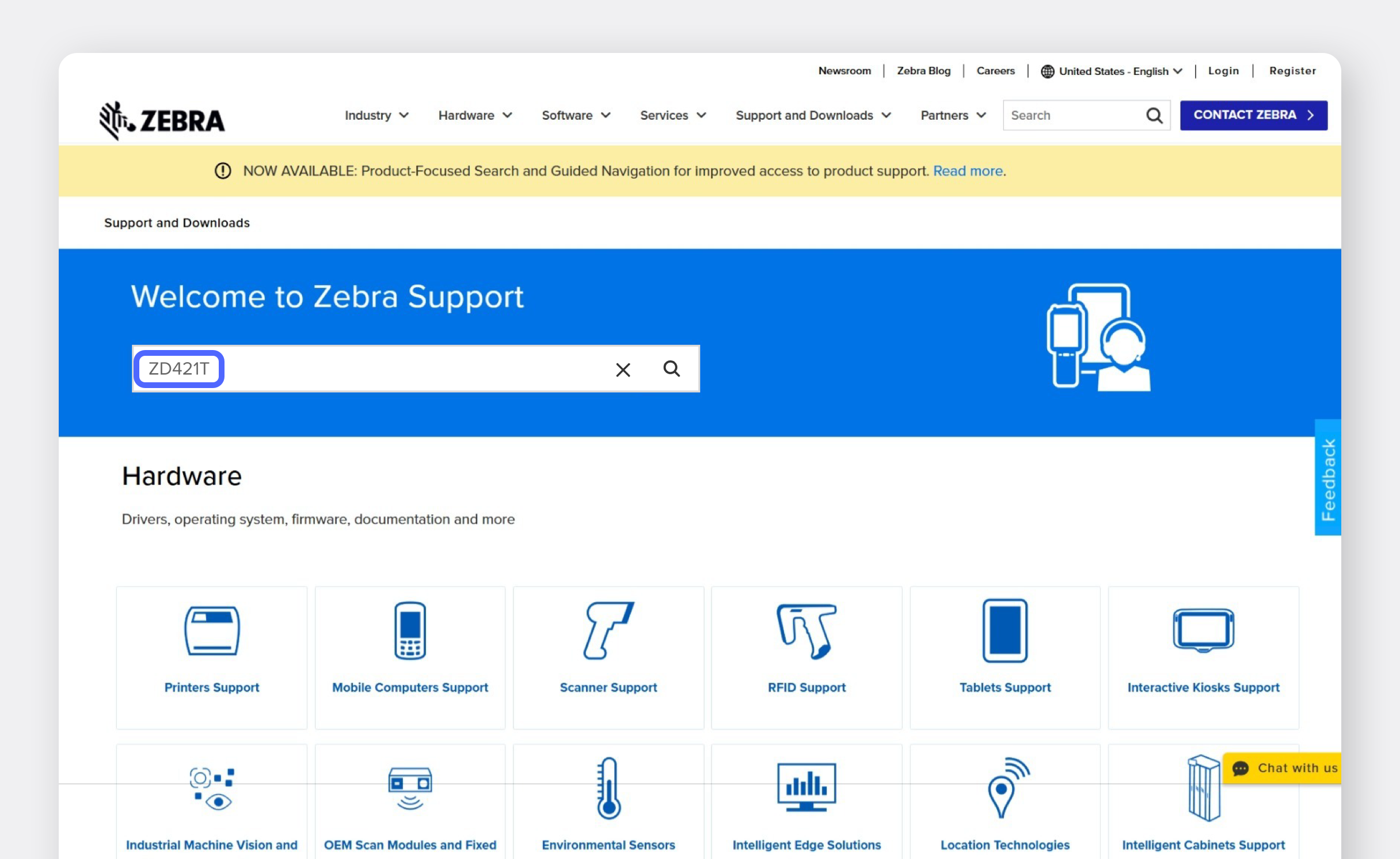Select Interactive Kiosks Support icon

(x=1203, y=630)
